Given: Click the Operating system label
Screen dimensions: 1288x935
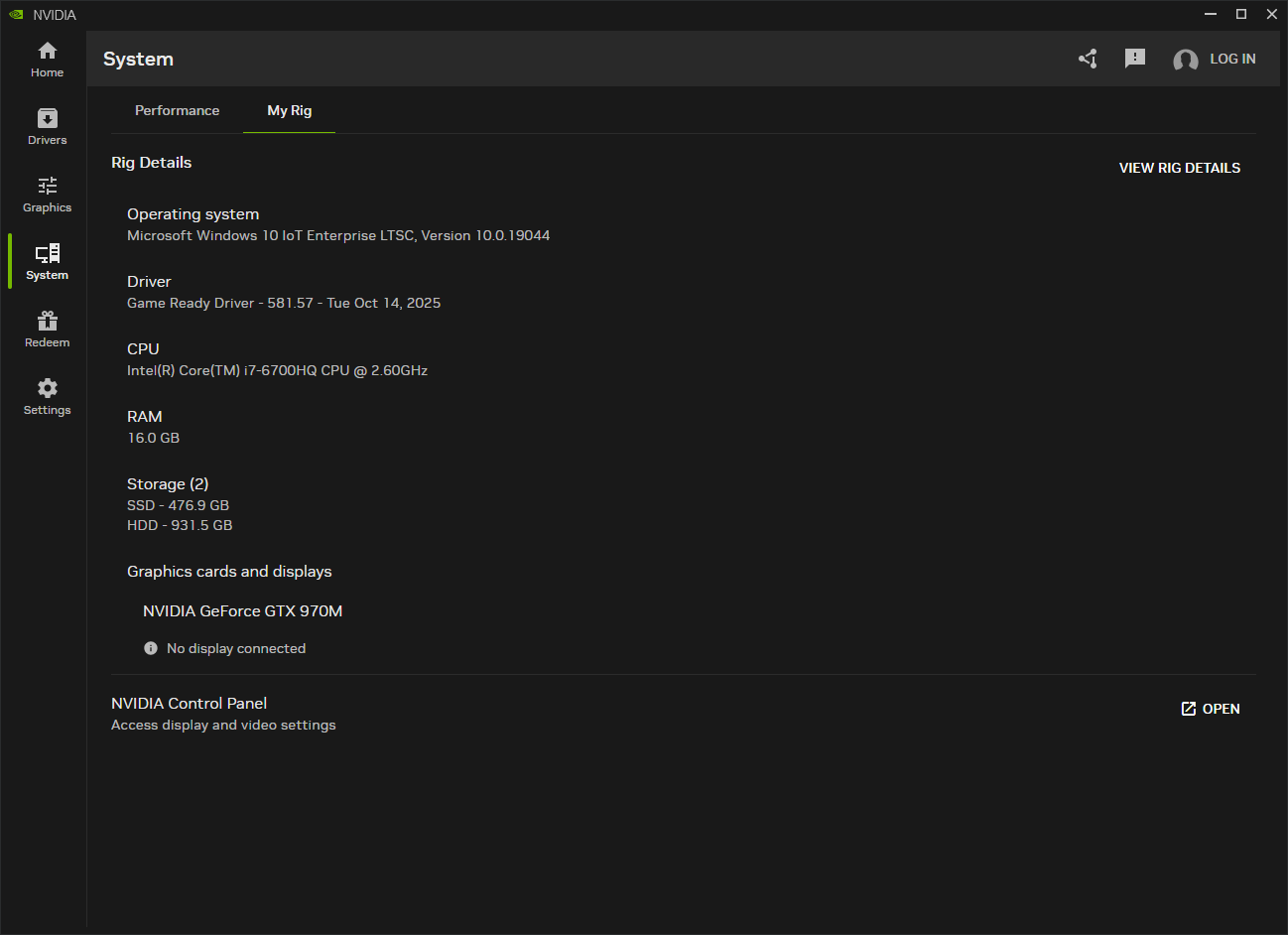Looking at the screenshot, I should click(x=193, y=213).
